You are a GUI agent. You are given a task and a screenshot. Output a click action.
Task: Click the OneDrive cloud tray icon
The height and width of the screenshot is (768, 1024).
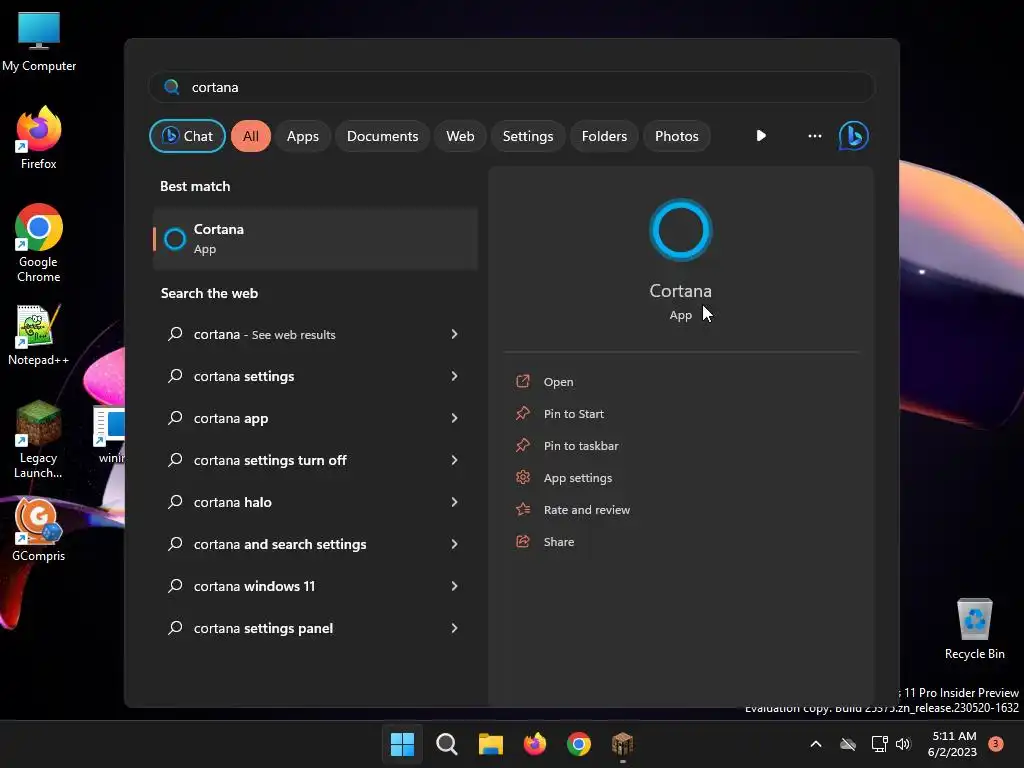[848, 744]
